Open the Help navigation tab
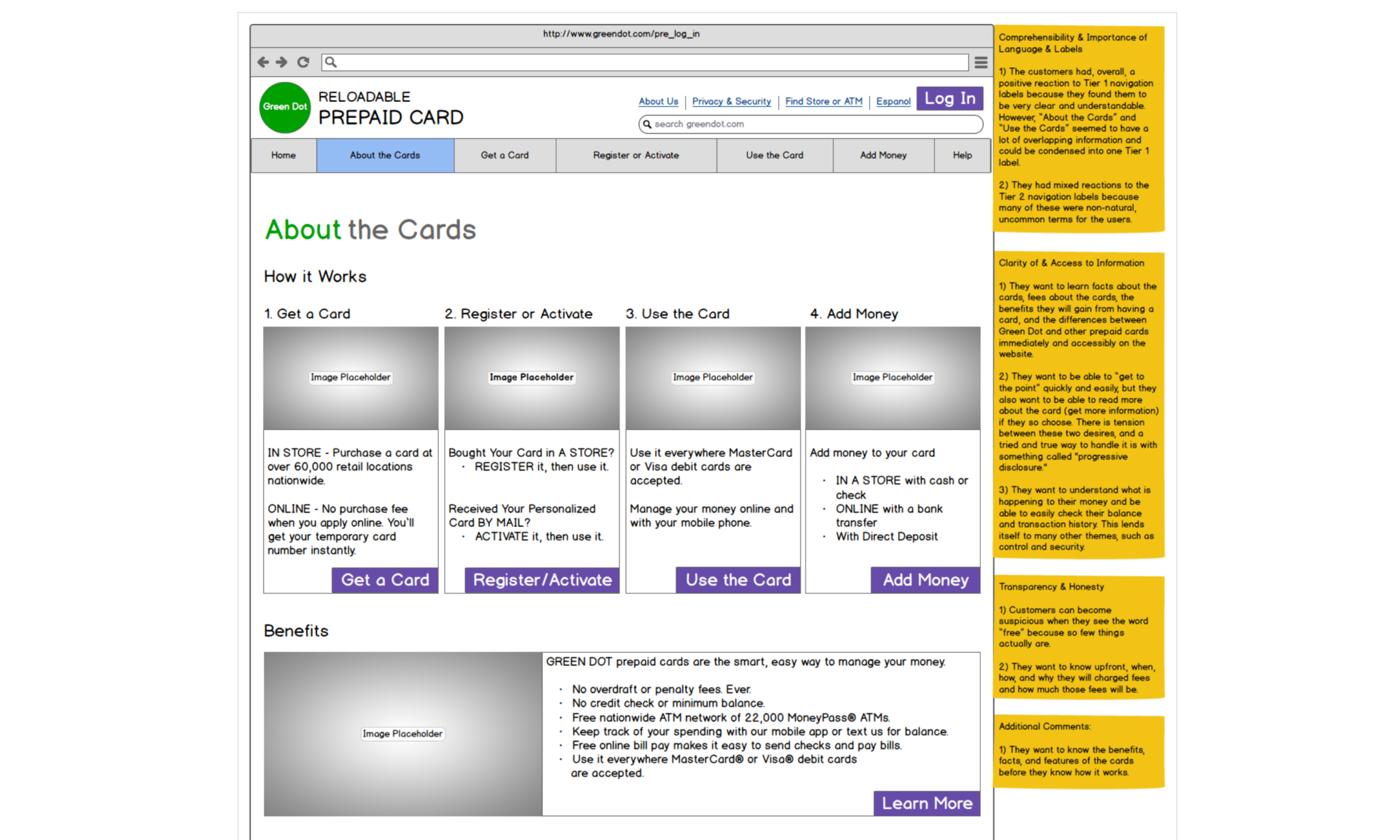This screenshot has height=840, width=1400. click(962, 155)
